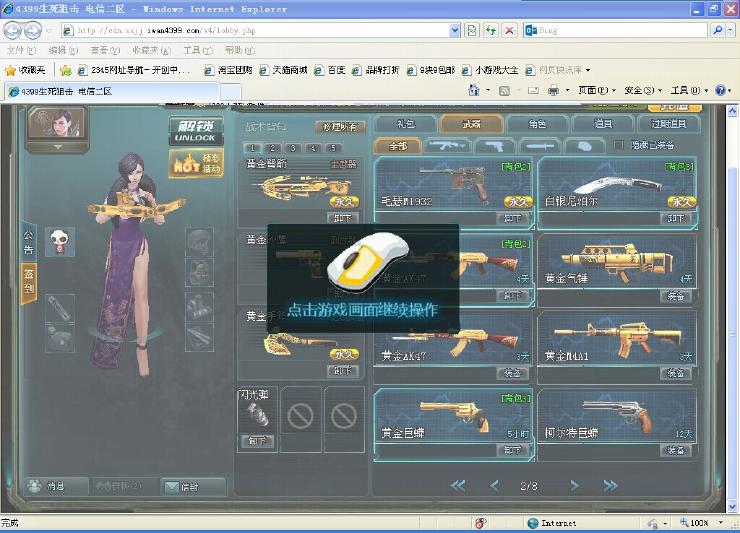Screen dimensions: 740x533
Task: Switch to the items (道具) tab
Action: coord(603,124)
